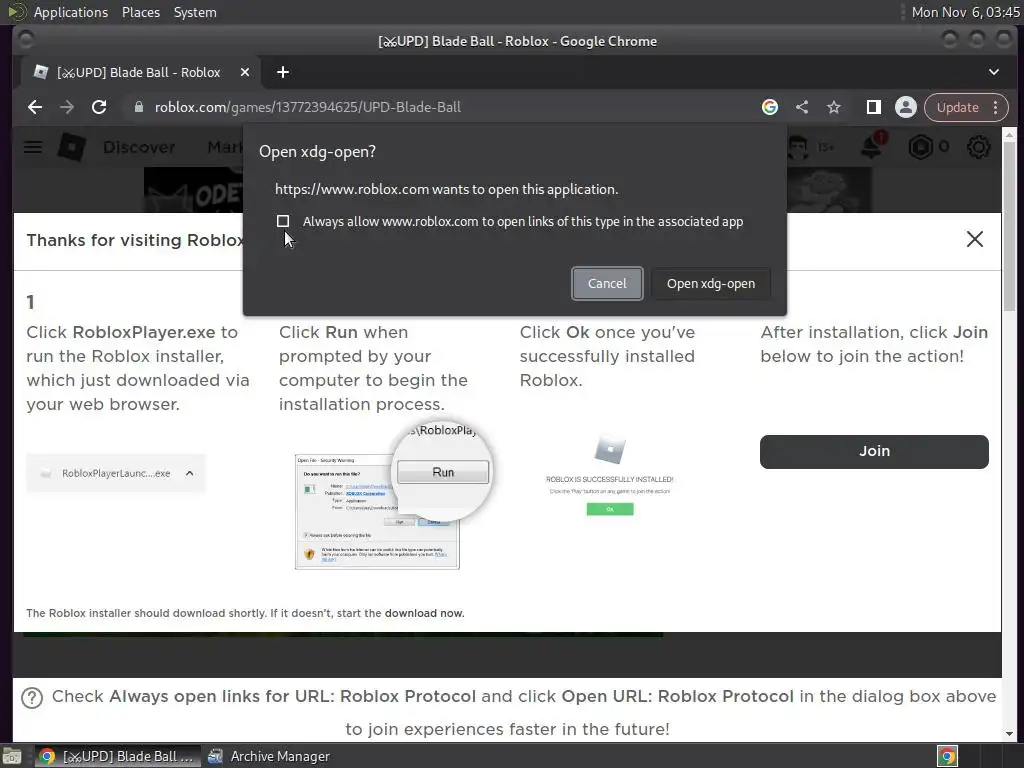Click the Roblox user avatar icon
The image size is (1024, 768).
(799, 147)
